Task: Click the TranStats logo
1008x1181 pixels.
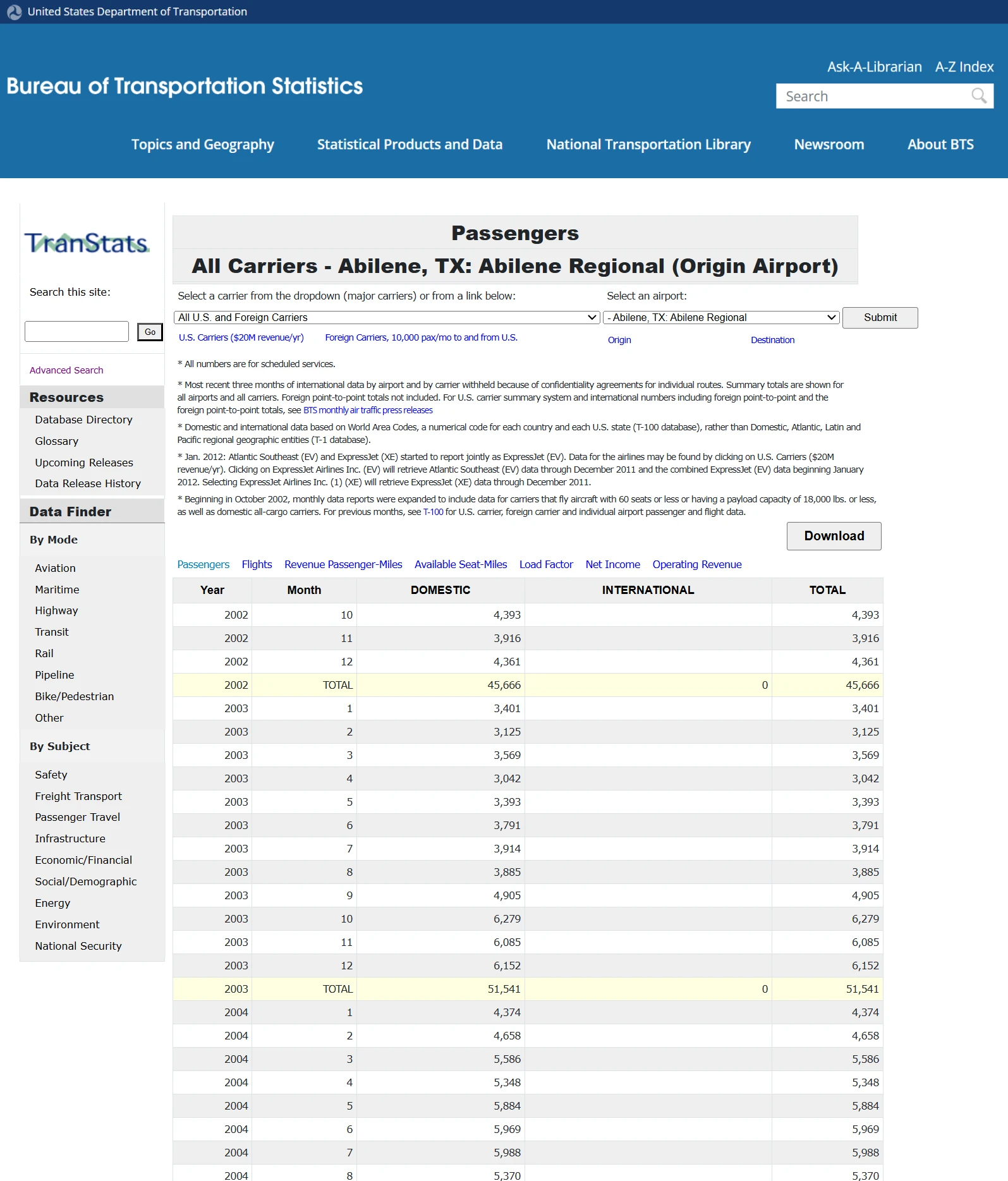Action: pos(87,243)
